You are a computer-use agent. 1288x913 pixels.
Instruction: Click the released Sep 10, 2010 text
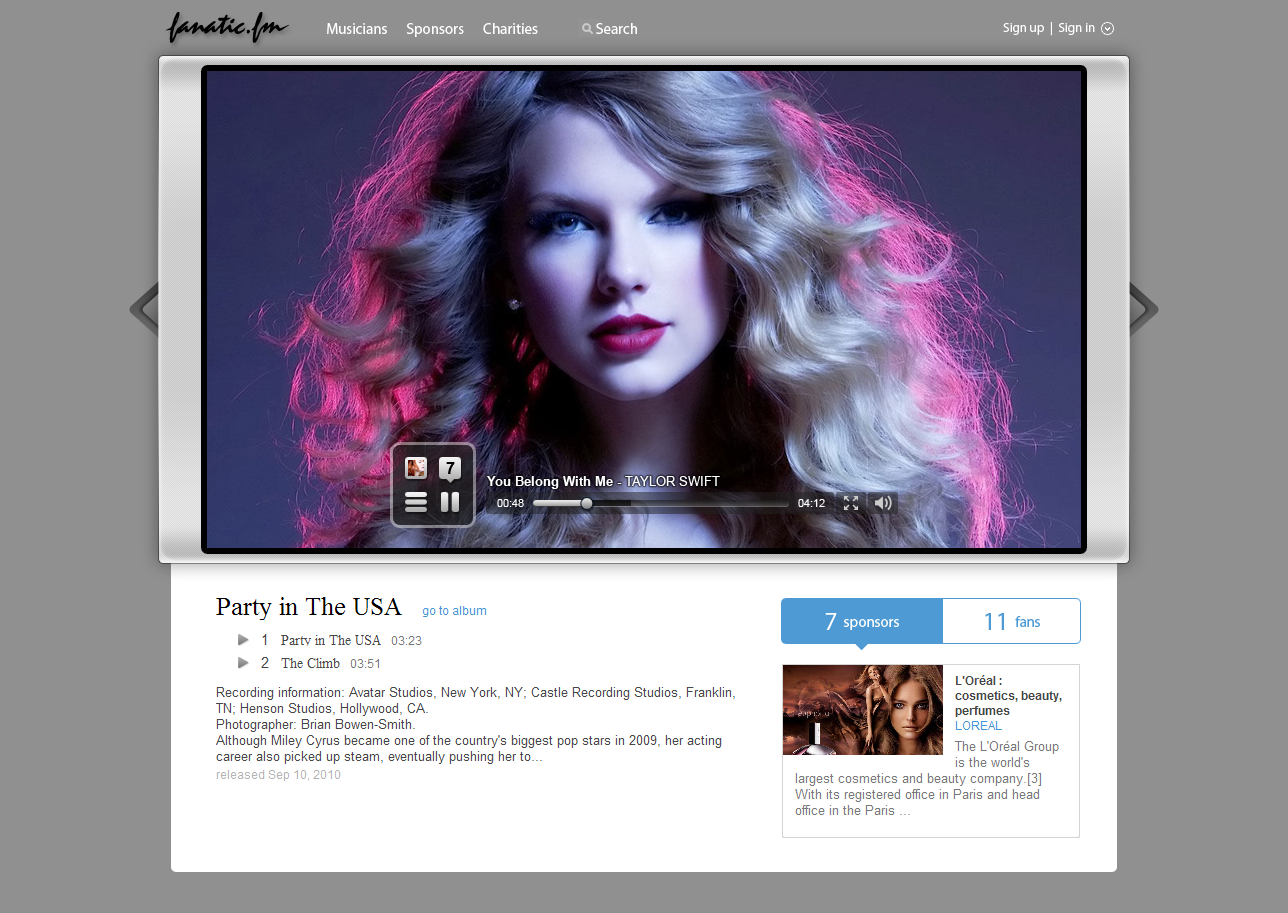pyautogui.click(x=278, y=775)
